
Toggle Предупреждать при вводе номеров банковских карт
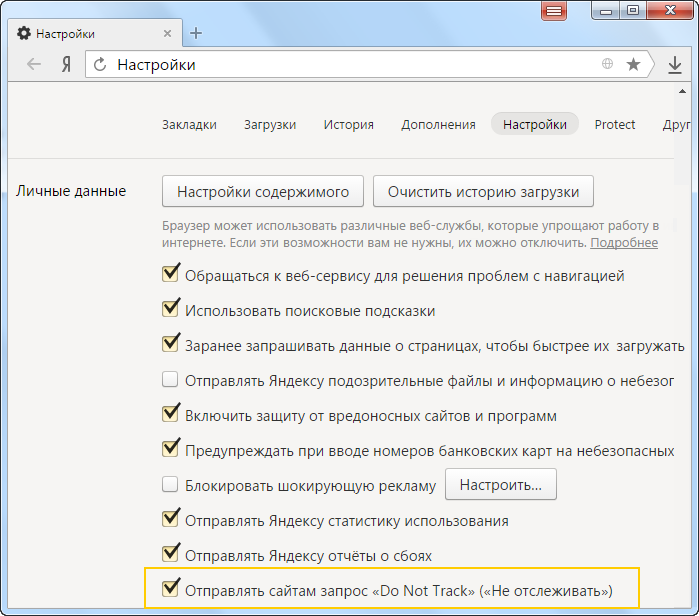170,448
